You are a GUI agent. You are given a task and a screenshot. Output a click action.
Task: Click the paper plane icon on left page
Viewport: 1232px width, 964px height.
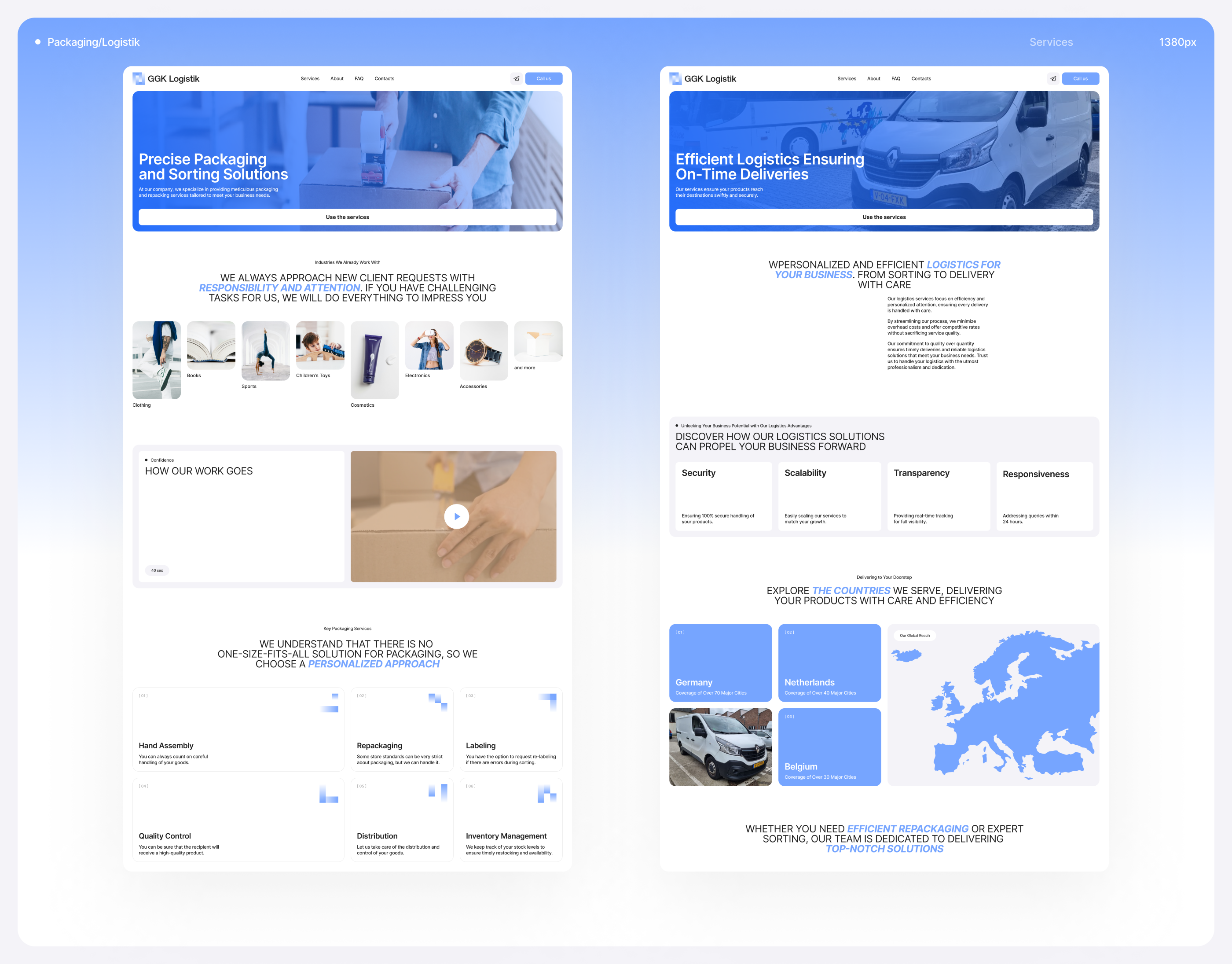516,78
